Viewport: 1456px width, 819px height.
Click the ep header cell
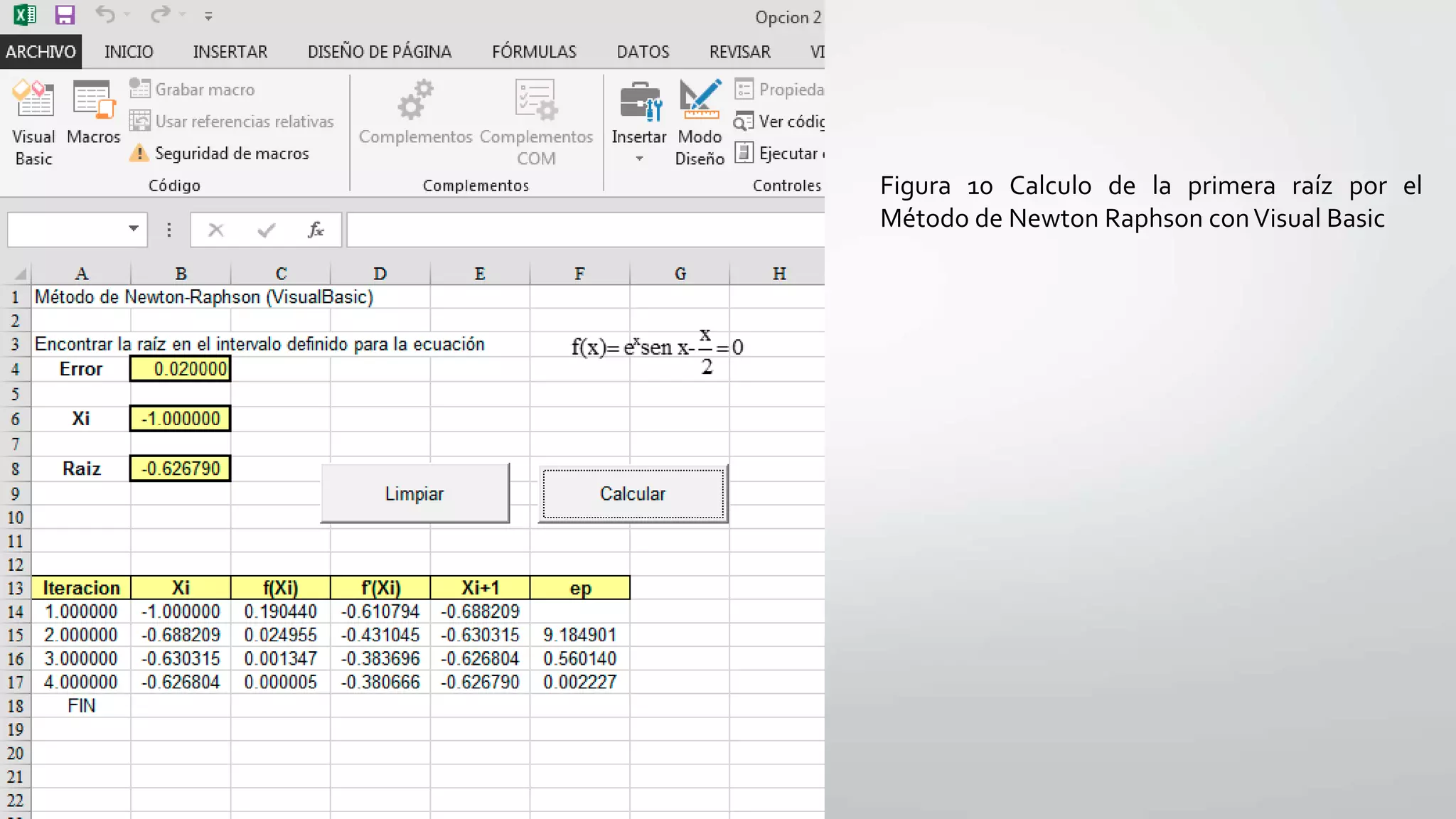580,588
